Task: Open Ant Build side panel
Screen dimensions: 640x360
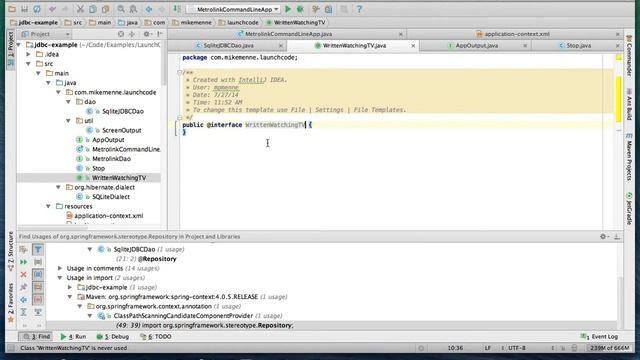Action: click(x=629, y=104)
